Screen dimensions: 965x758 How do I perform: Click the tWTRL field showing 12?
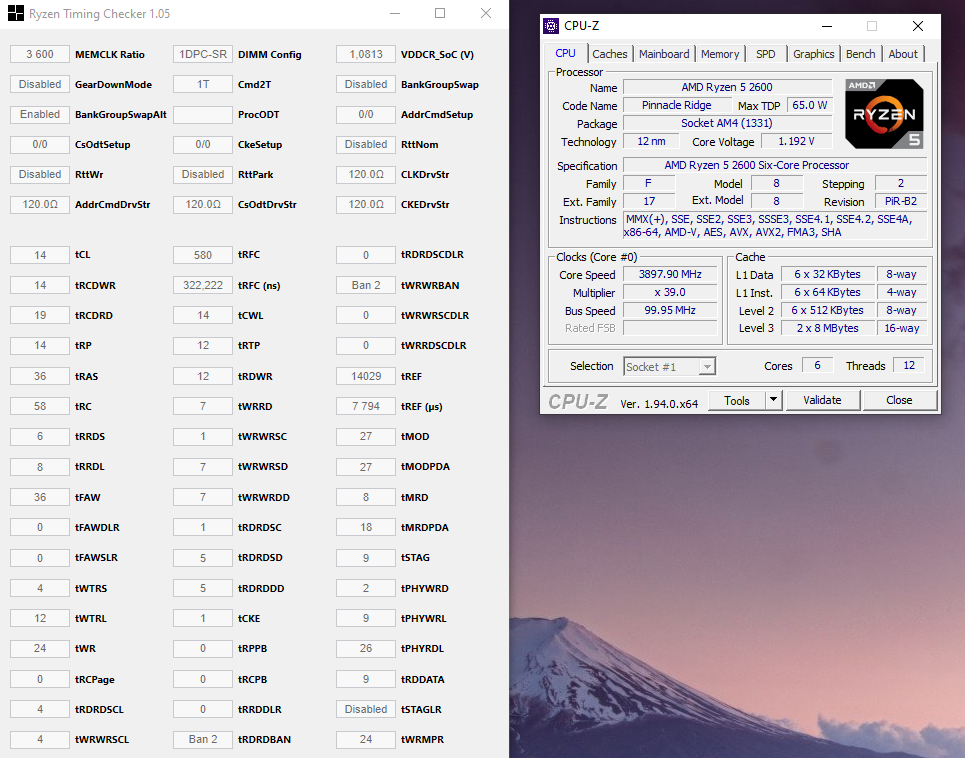pyautogui.click(x=40, y=618)
